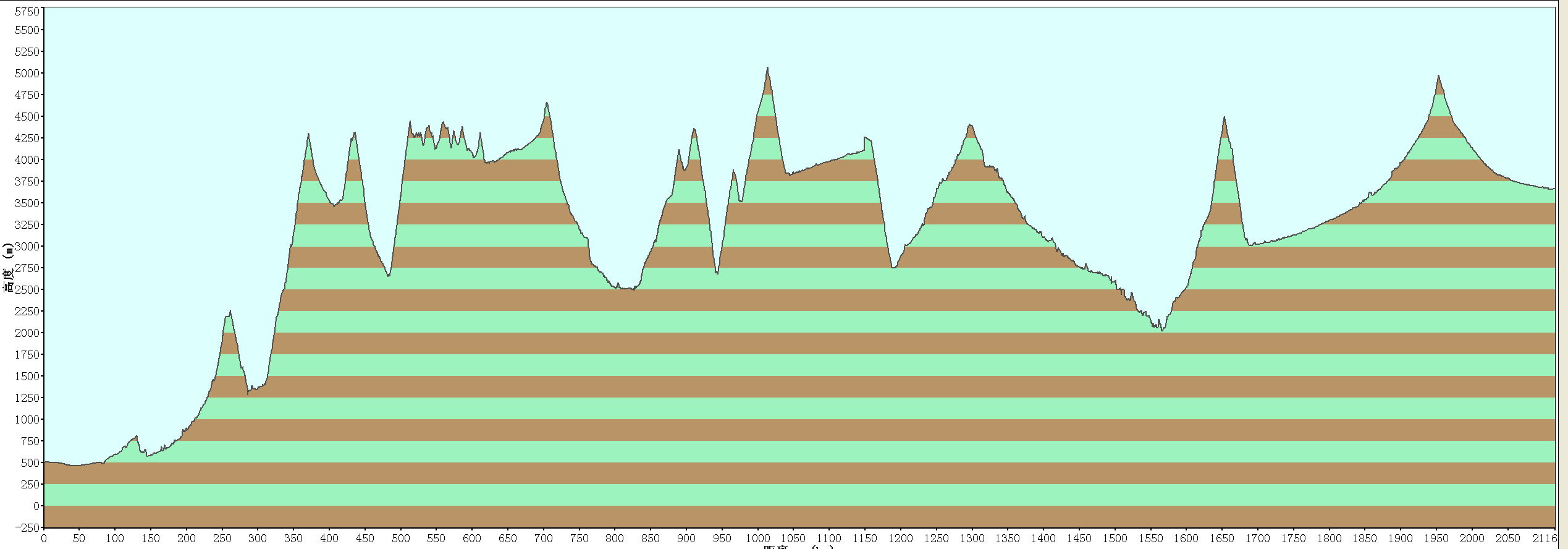1568x549 pixels.
Task: Click the 高度 (m) vertical axis title
Action: tap(7, 268)
